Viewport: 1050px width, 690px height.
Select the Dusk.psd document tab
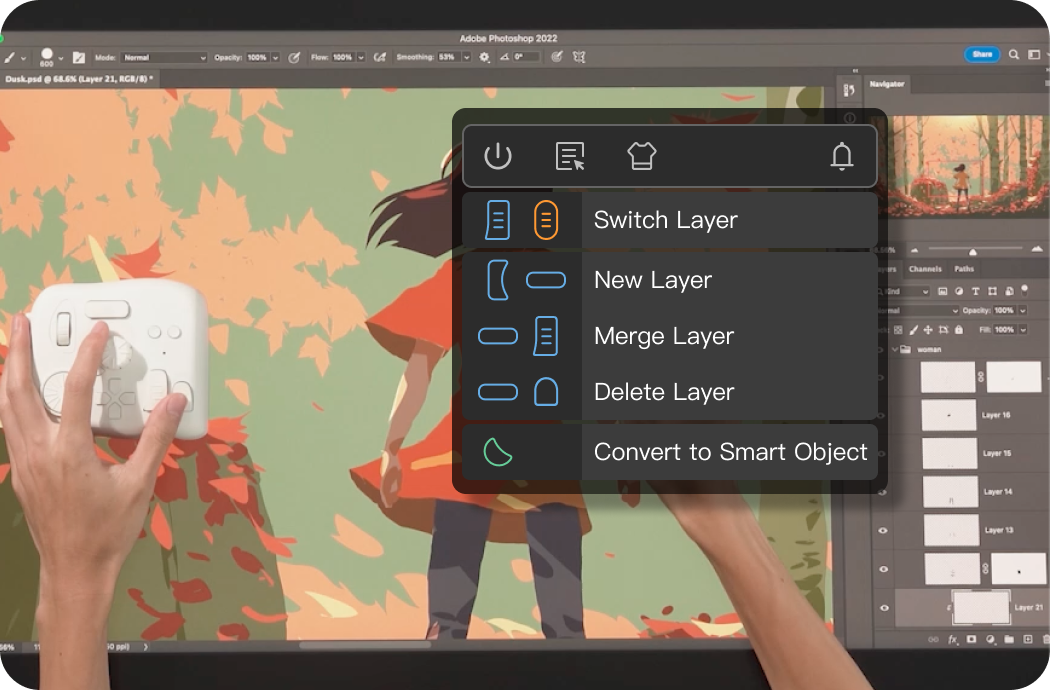79,79
